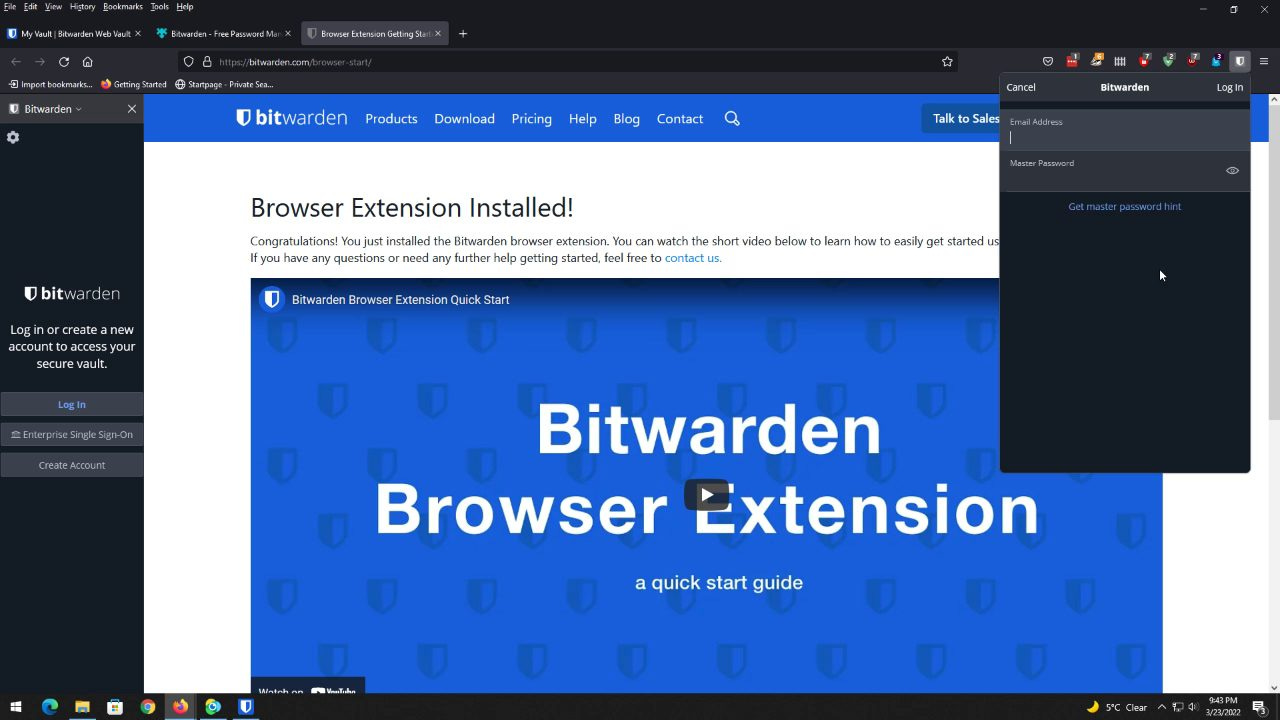The width and height of the screenshot is (1280, 720).
Task: Open the Firefox hamburger application menu
Action: tap(1264, 61)
